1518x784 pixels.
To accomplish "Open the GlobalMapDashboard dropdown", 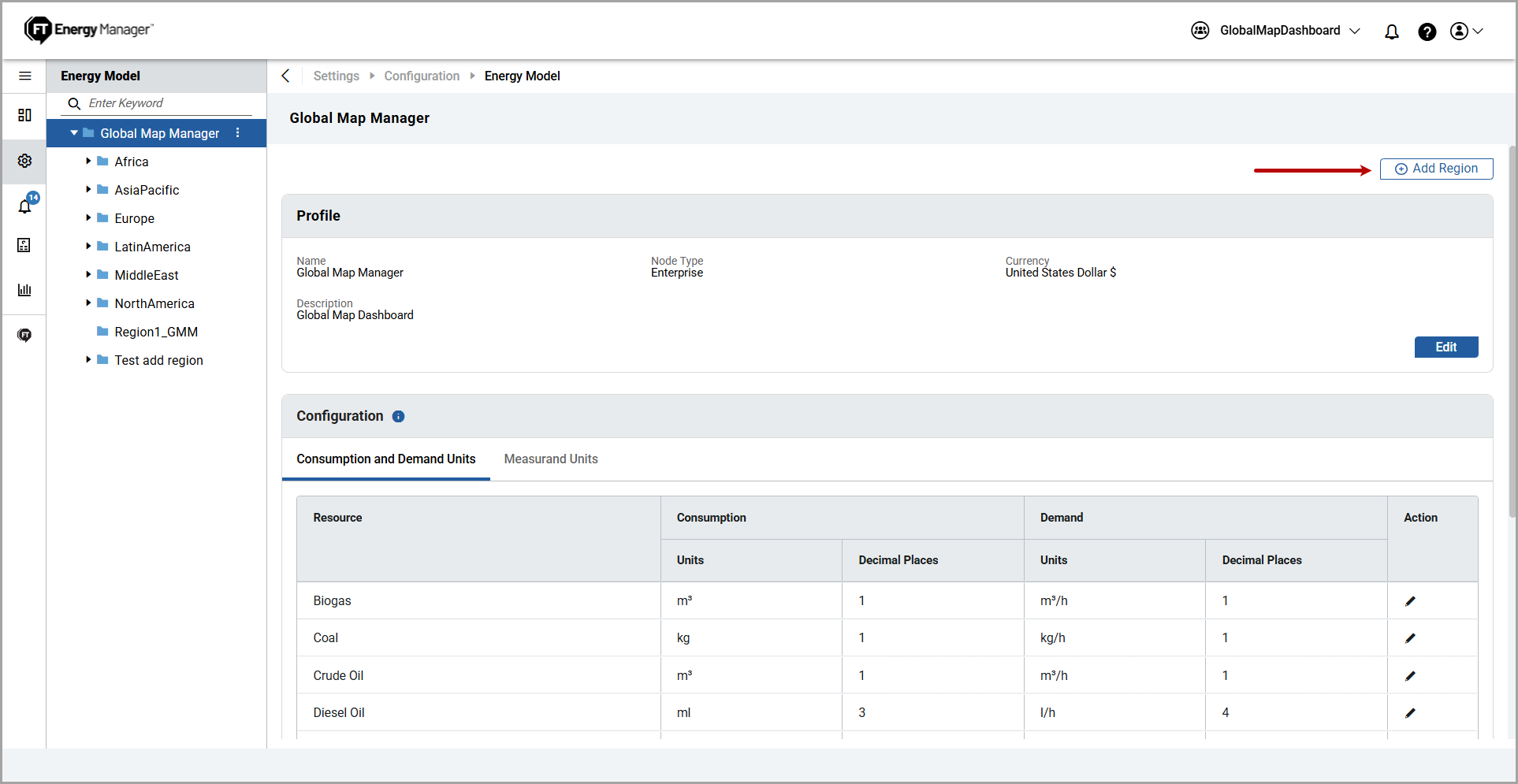I will [x=1290, y=31].
